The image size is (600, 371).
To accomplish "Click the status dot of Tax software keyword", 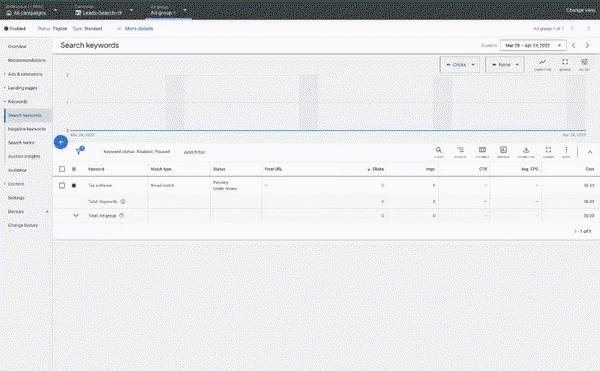I will (74, 186).
